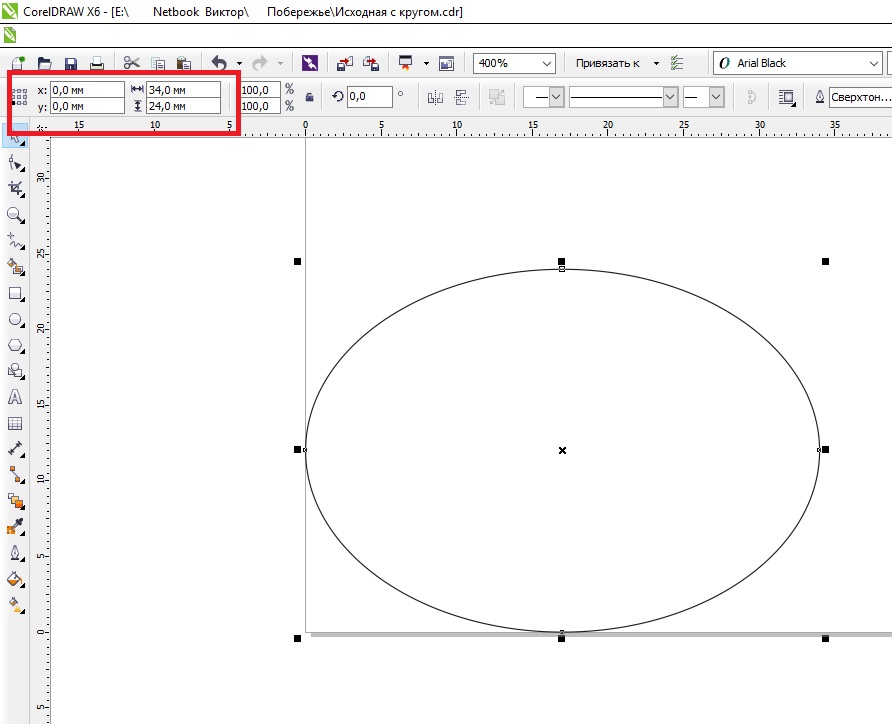
Task: Toggle the lock ratio padlock
Action: pos(309,97)
